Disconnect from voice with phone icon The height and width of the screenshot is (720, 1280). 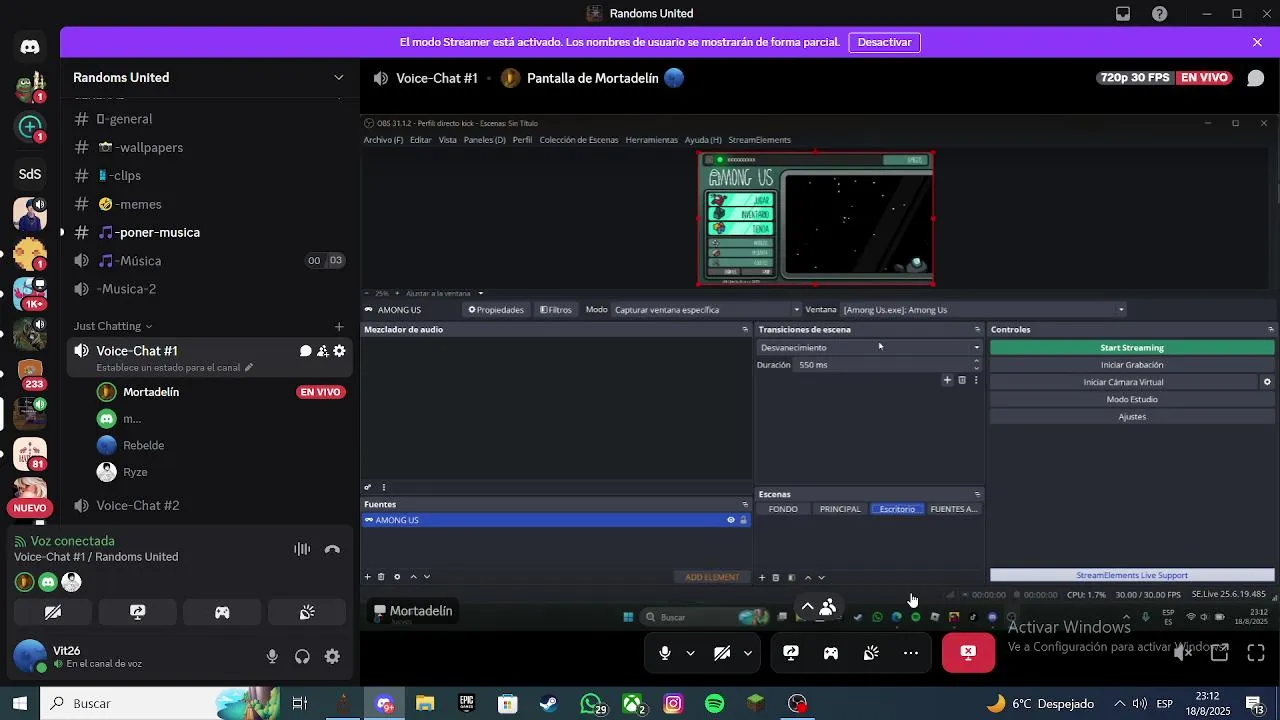point(333,549)
